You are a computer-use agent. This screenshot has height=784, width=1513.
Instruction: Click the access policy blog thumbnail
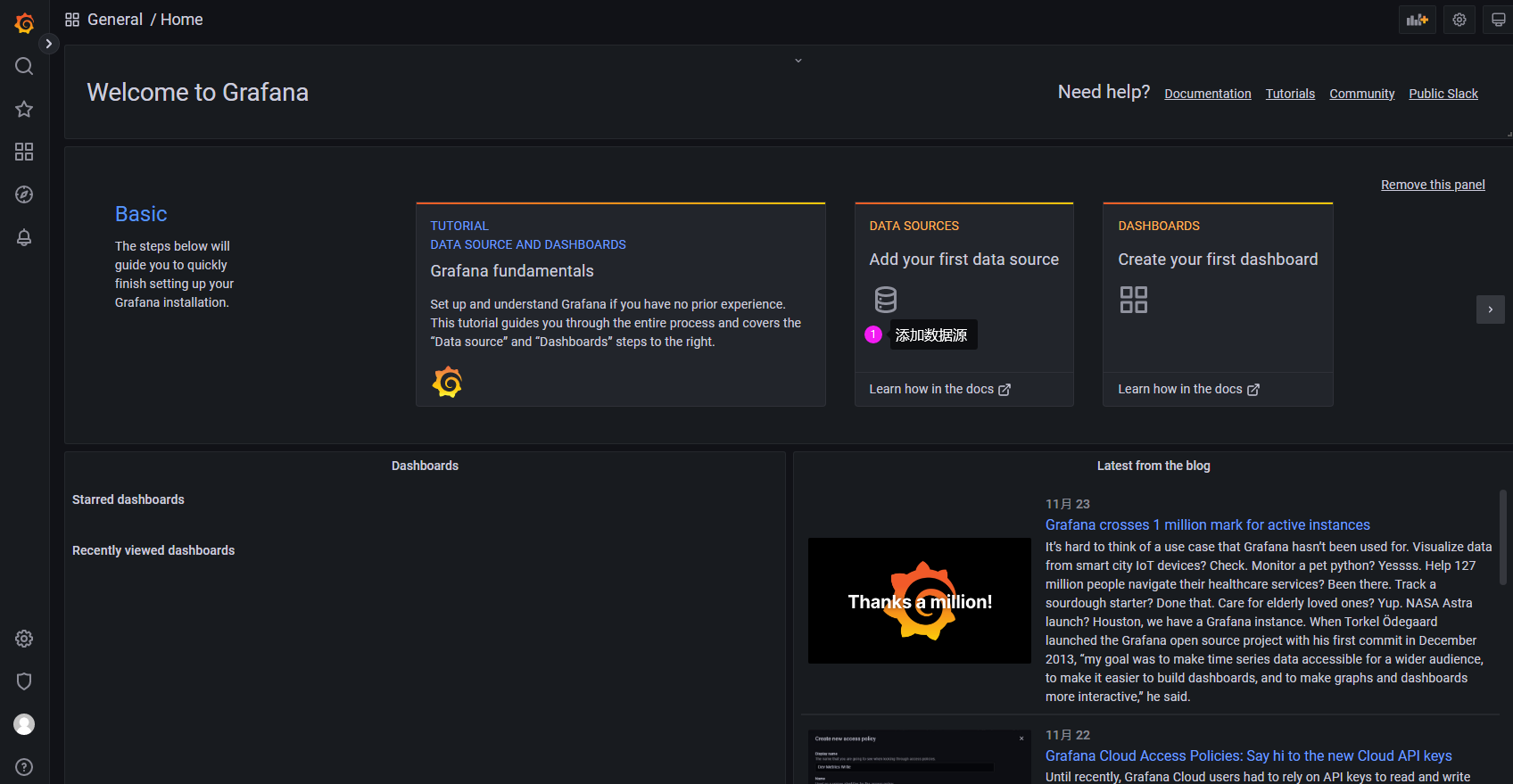click(x=920, y=757)
